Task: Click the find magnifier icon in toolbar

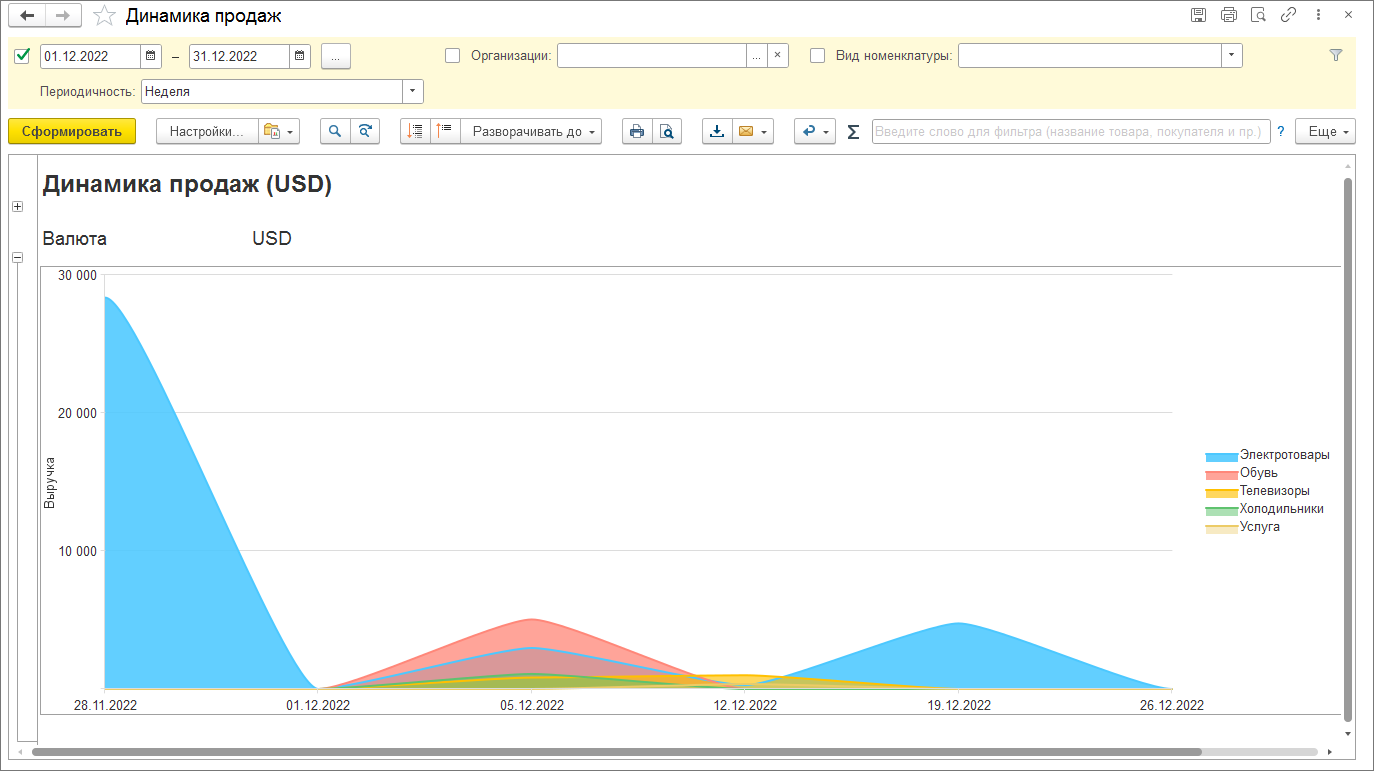Action: point(335,131)
